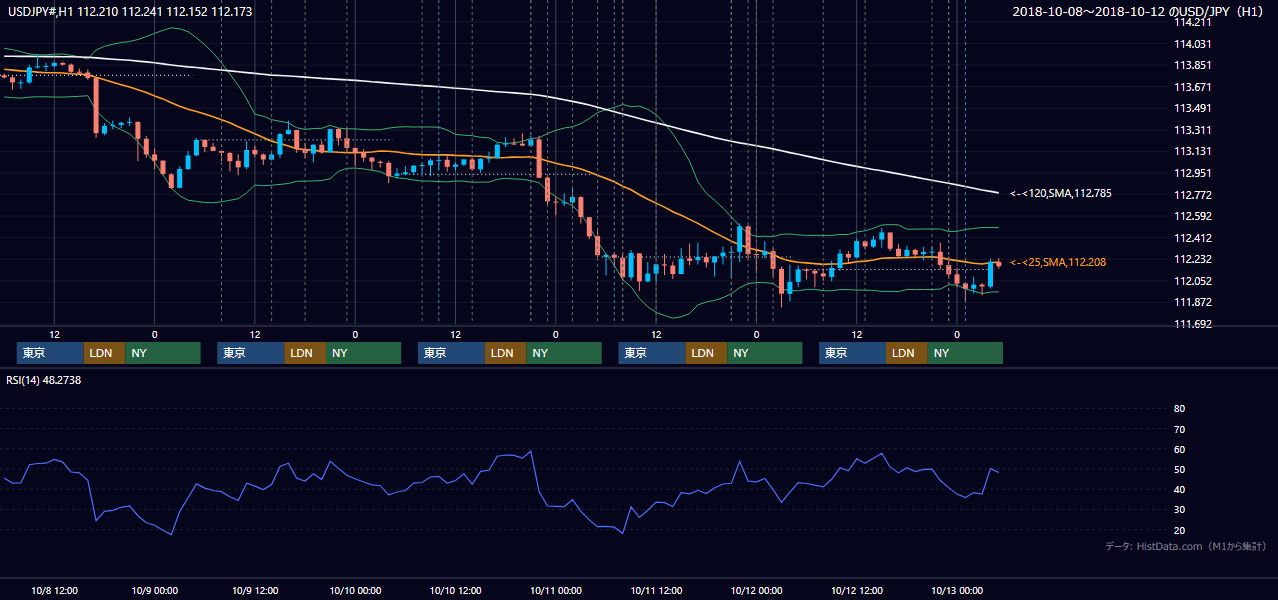This screenshot has height=600, width=1278.
Task: Click the 112.772 price axis value
Action: [1192, 195]
